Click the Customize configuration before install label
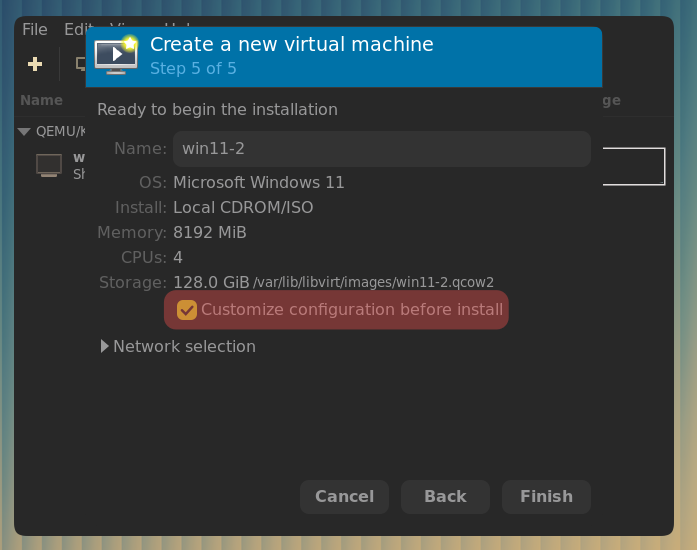This screenshot has height=550, width=697. point(351,310)
